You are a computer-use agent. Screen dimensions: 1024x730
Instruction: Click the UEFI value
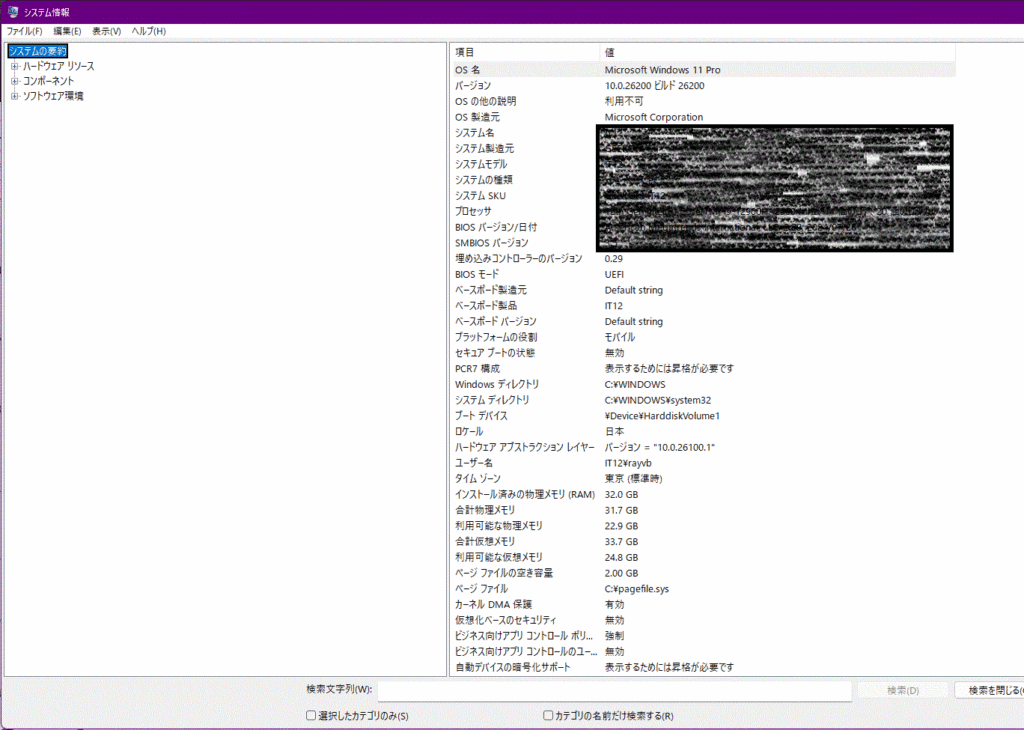(614, 274)
